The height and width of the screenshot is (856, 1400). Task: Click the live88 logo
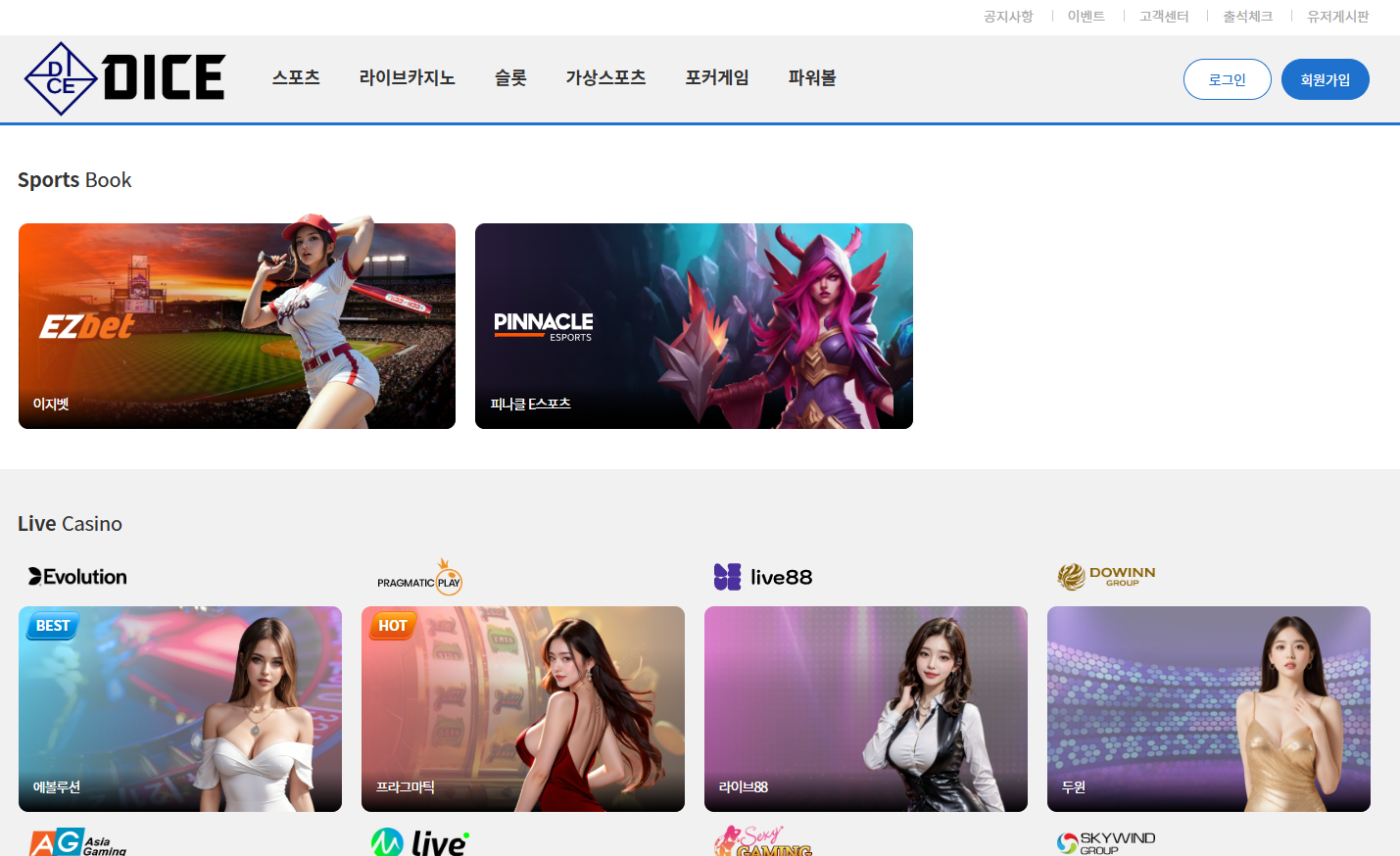pyautogui.click(x=763, y=577)
